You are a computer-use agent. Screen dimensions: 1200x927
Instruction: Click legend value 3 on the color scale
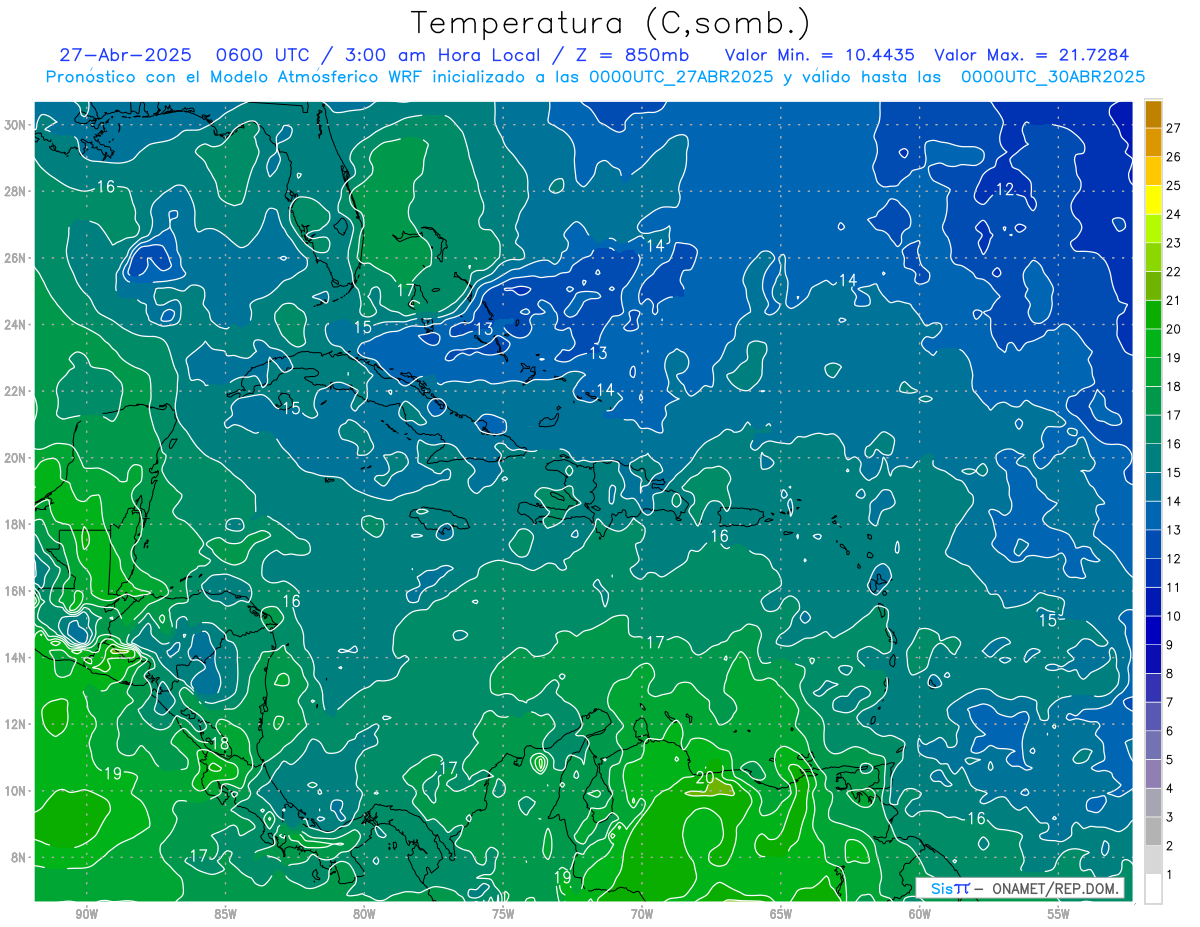pyautogui.click(x=1170, y=817)
